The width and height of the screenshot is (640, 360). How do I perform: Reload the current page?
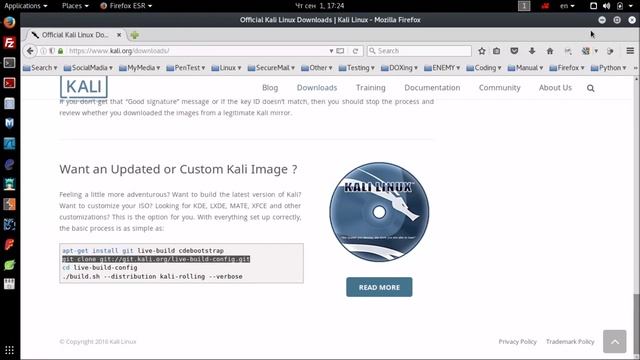coord(355,51)
